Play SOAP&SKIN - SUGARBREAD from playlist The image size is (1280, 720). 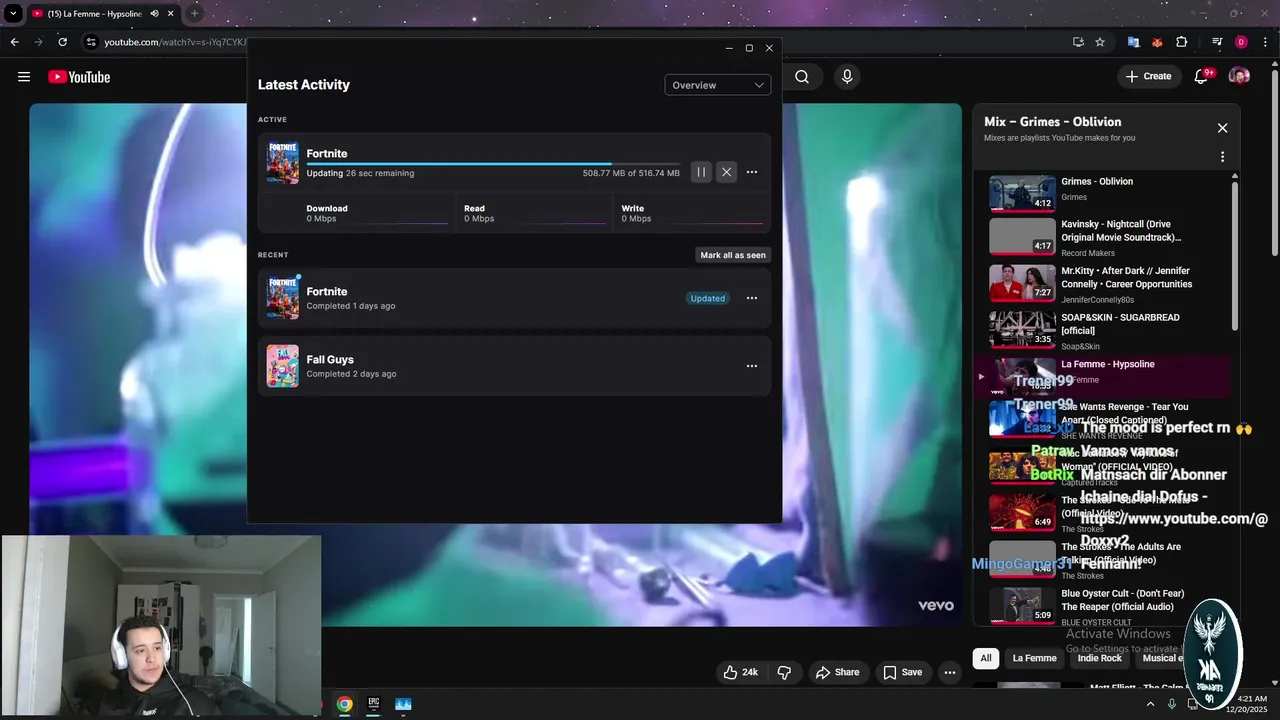[1107, 331]
